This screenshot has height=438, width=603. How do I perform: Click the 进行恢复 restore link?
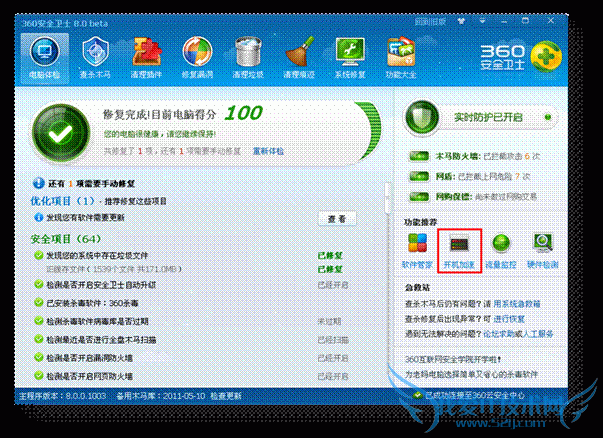coord(509,319)
